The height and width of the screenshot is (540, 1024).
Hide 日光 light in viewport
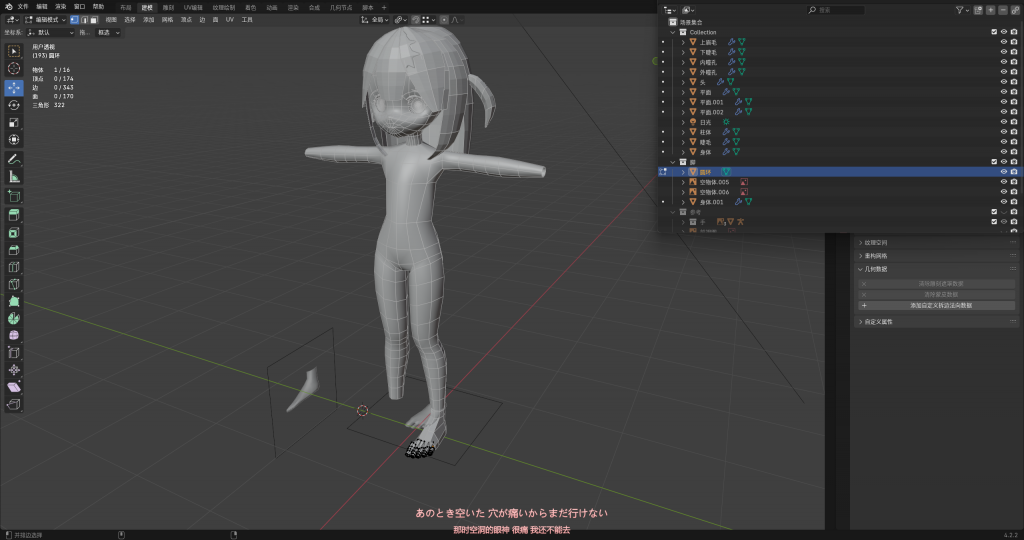[x=1003, y=122]
